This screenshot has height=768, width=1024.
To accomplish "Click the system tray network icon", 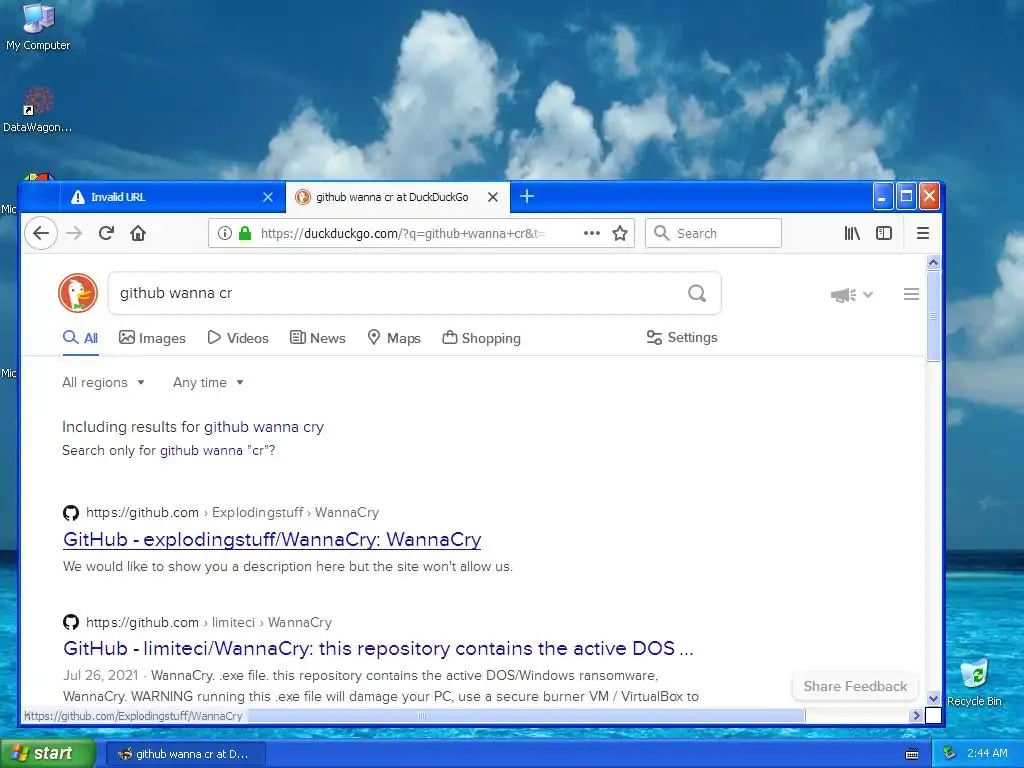I will point(950,753).
